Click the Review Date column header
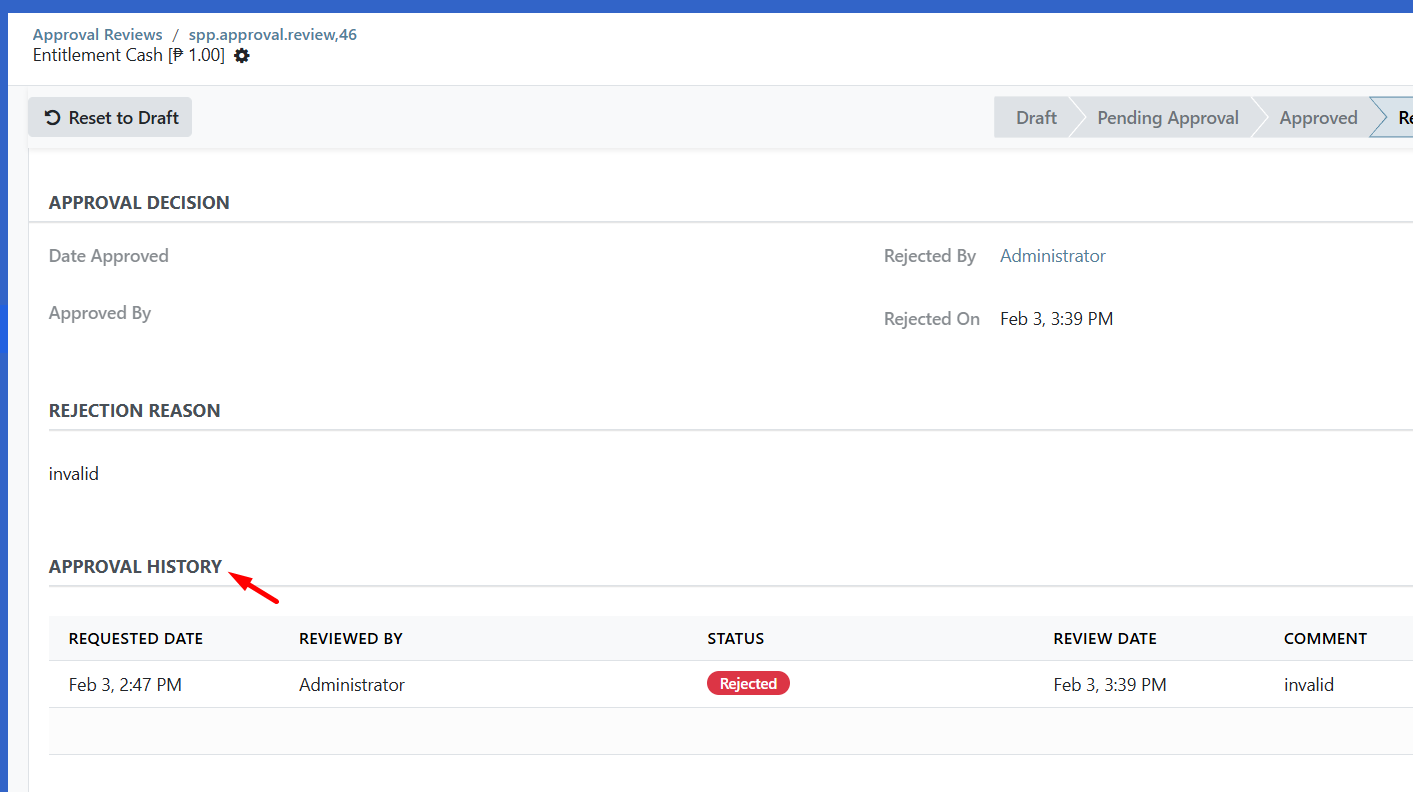This screenshot has height=792, width=1413. pyautogui.click(x=1105, y=639)
